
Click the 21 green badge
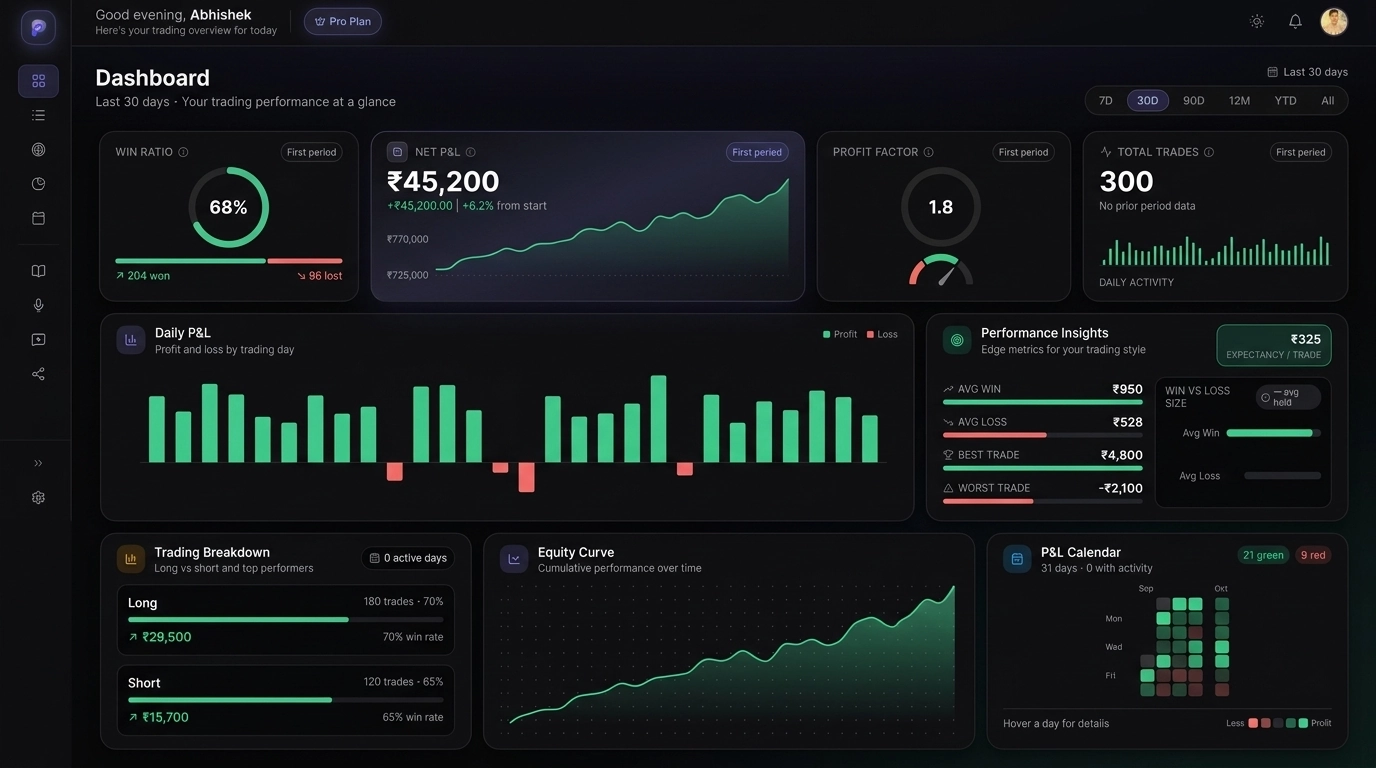point(1263,555)
